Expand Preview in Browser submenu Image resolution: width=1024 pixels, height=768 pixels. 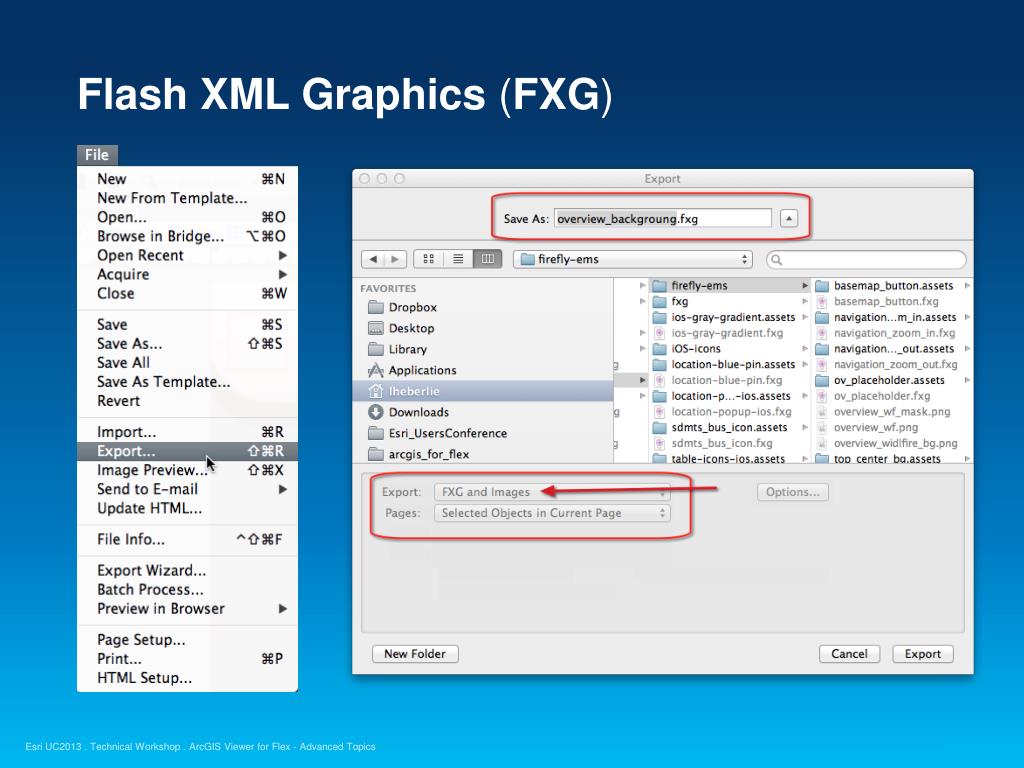(x=187, y=609)
